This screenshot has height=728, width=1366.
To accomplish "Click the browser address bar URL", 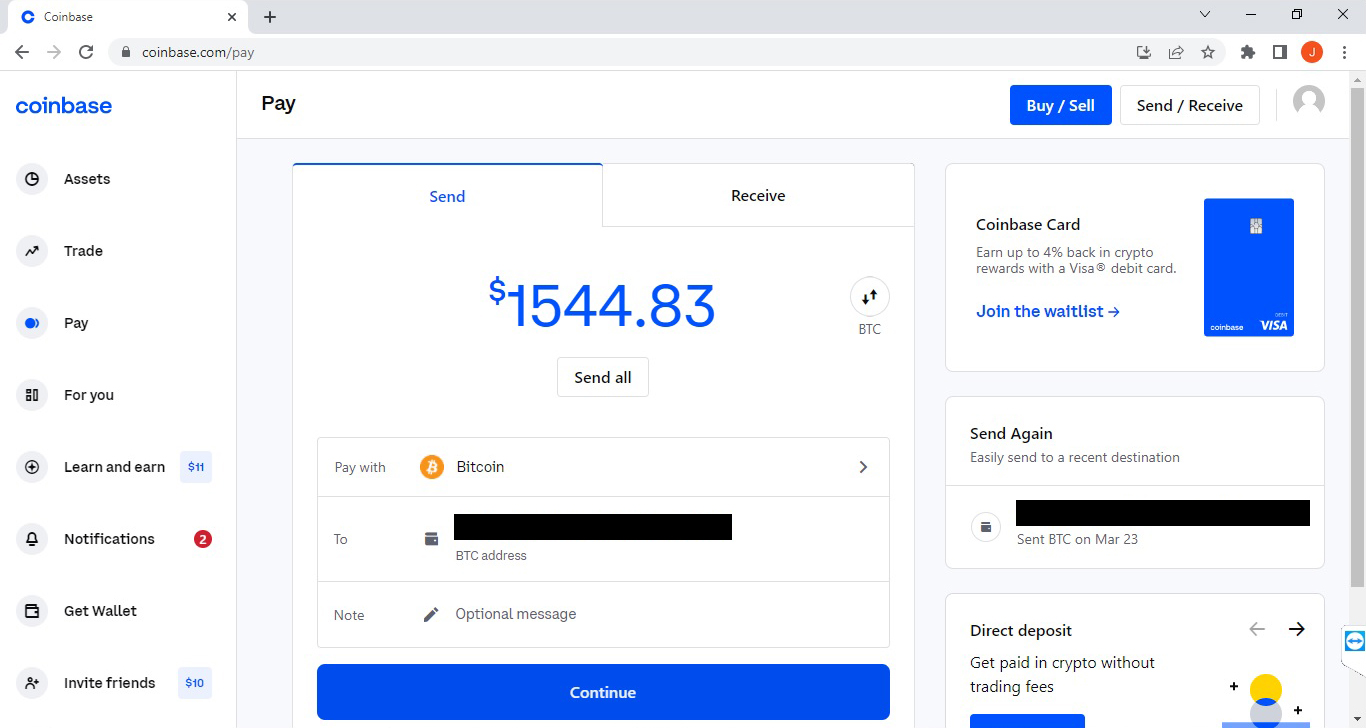I will [198, 52].
